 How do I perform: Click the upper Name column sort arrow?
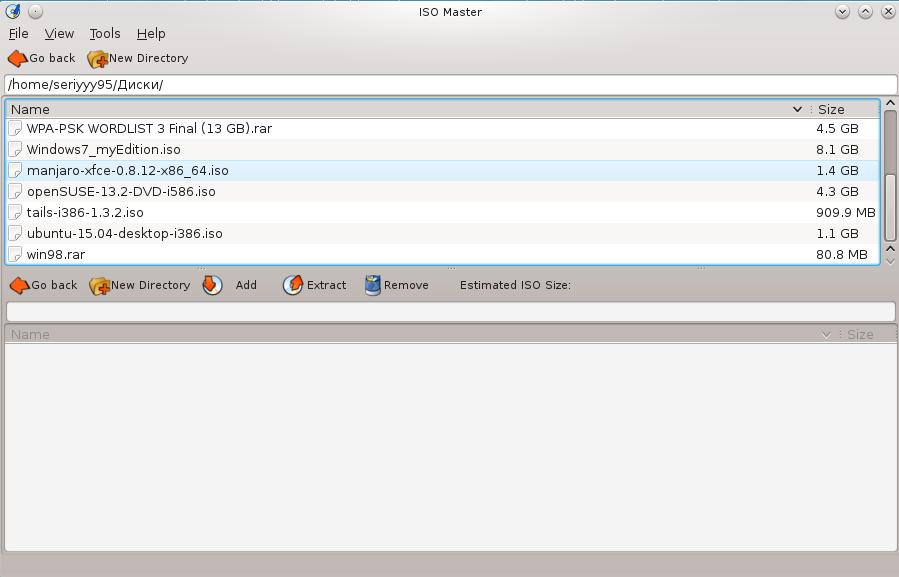[x=797, y=110]
